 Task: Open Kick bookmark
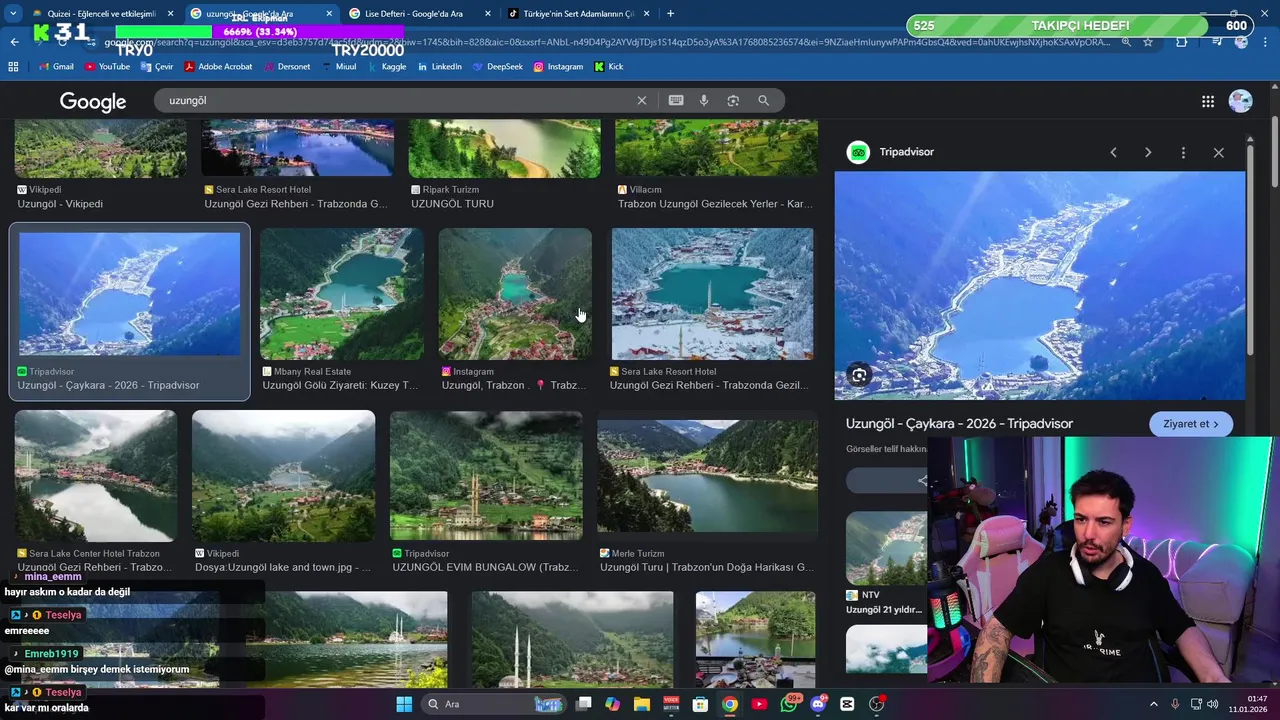tap(608, 66)
